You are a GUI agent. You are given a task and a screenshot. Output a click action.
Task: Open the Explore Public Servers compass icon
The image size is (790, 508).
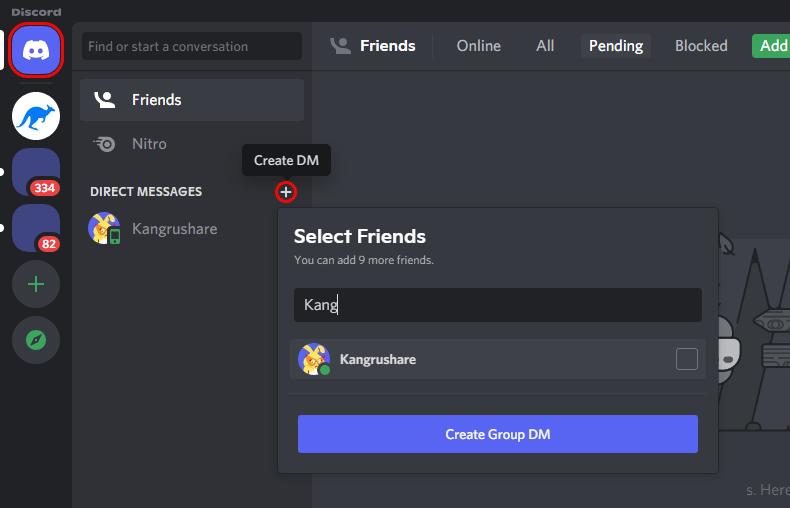pos(36,340)
